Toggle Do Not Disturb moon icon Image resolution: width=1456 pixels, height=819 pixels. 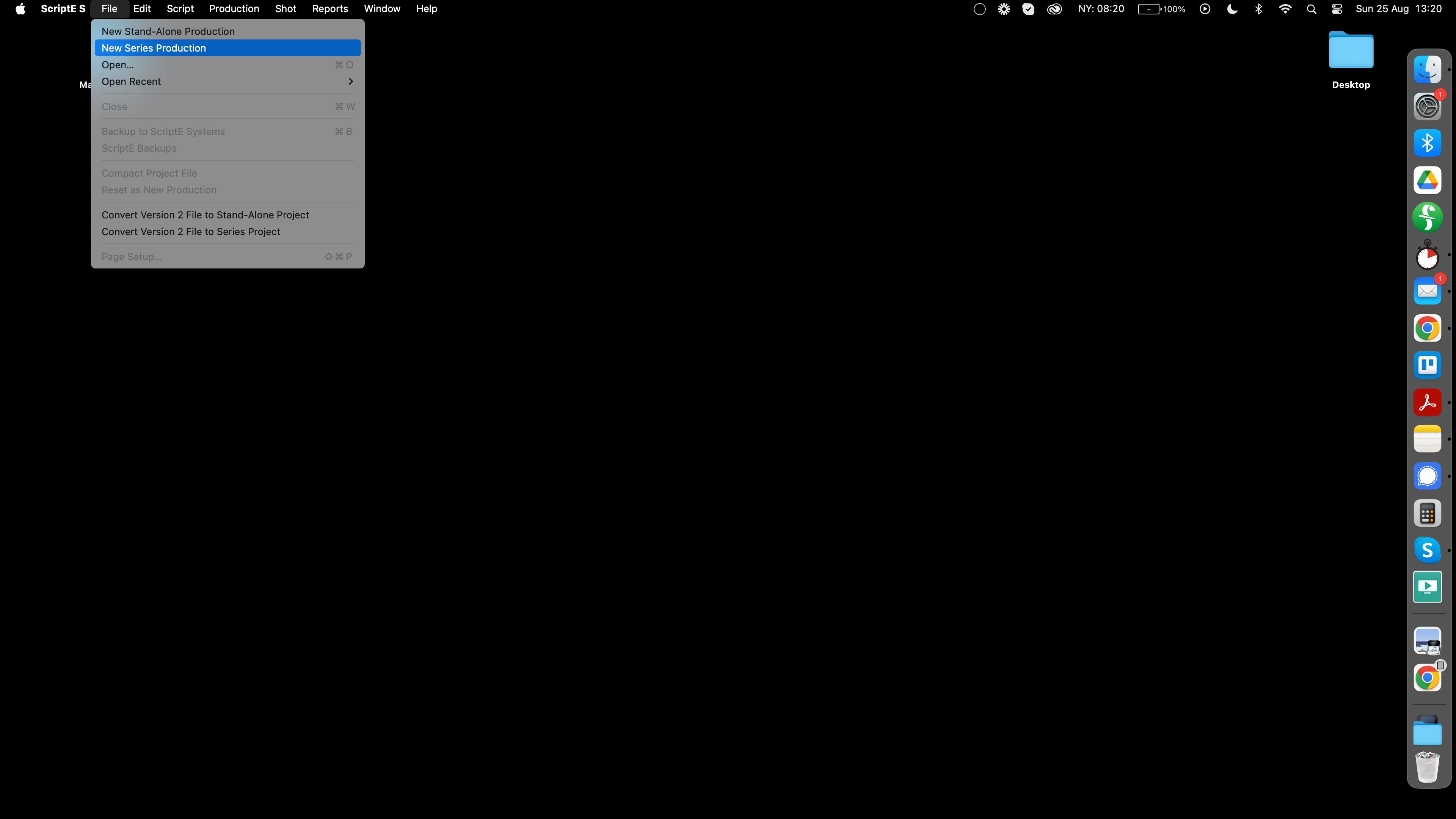[1232, 9]
